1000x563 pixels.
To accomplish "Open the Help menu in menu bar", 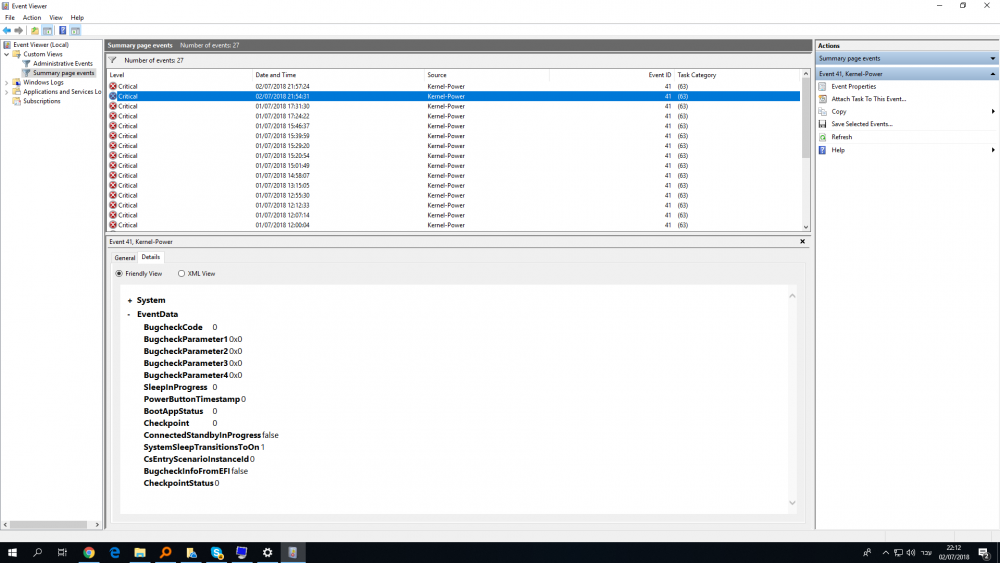I will click(x=77, y=18).
